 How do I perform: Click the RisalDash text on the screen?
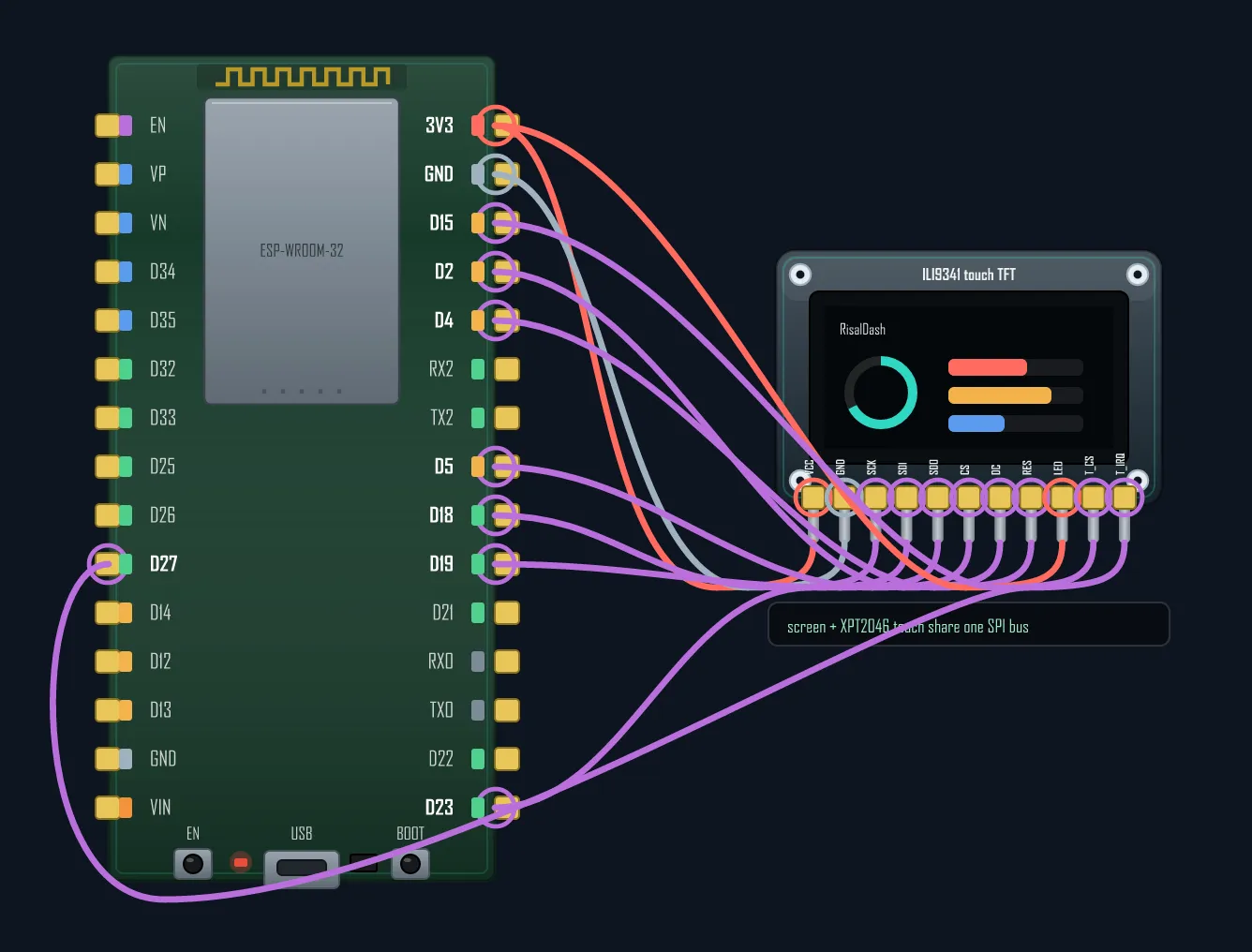862,330
